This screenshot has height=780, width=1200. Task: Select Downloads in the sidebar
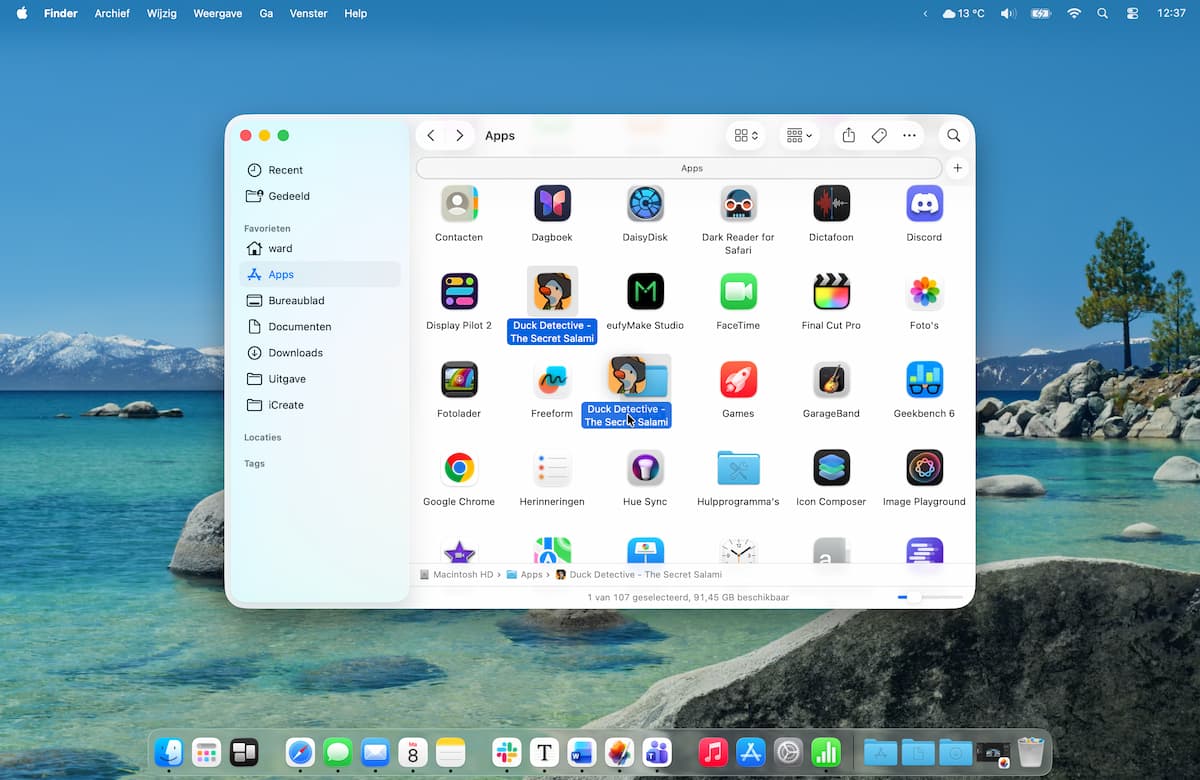pos(295,353)
